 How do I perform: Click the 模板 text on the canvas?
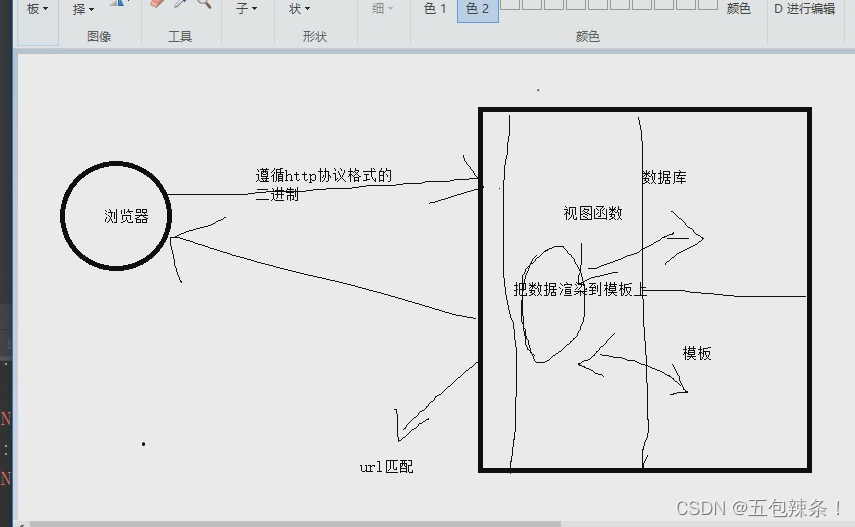pos(697,354)
